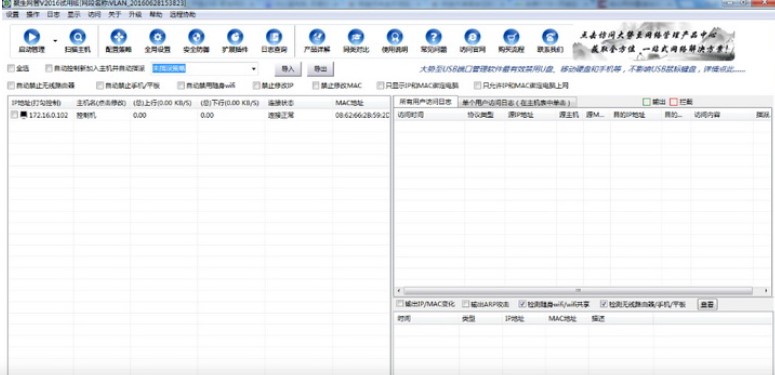Click the application icon in title bar

6,3
